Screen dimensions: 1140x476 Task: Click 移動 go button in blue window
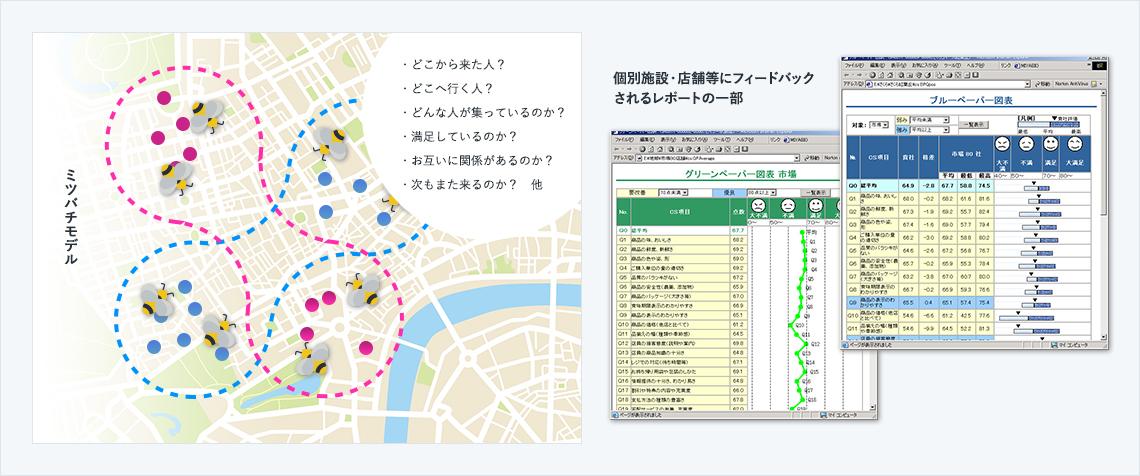(x=1043, y=84)
